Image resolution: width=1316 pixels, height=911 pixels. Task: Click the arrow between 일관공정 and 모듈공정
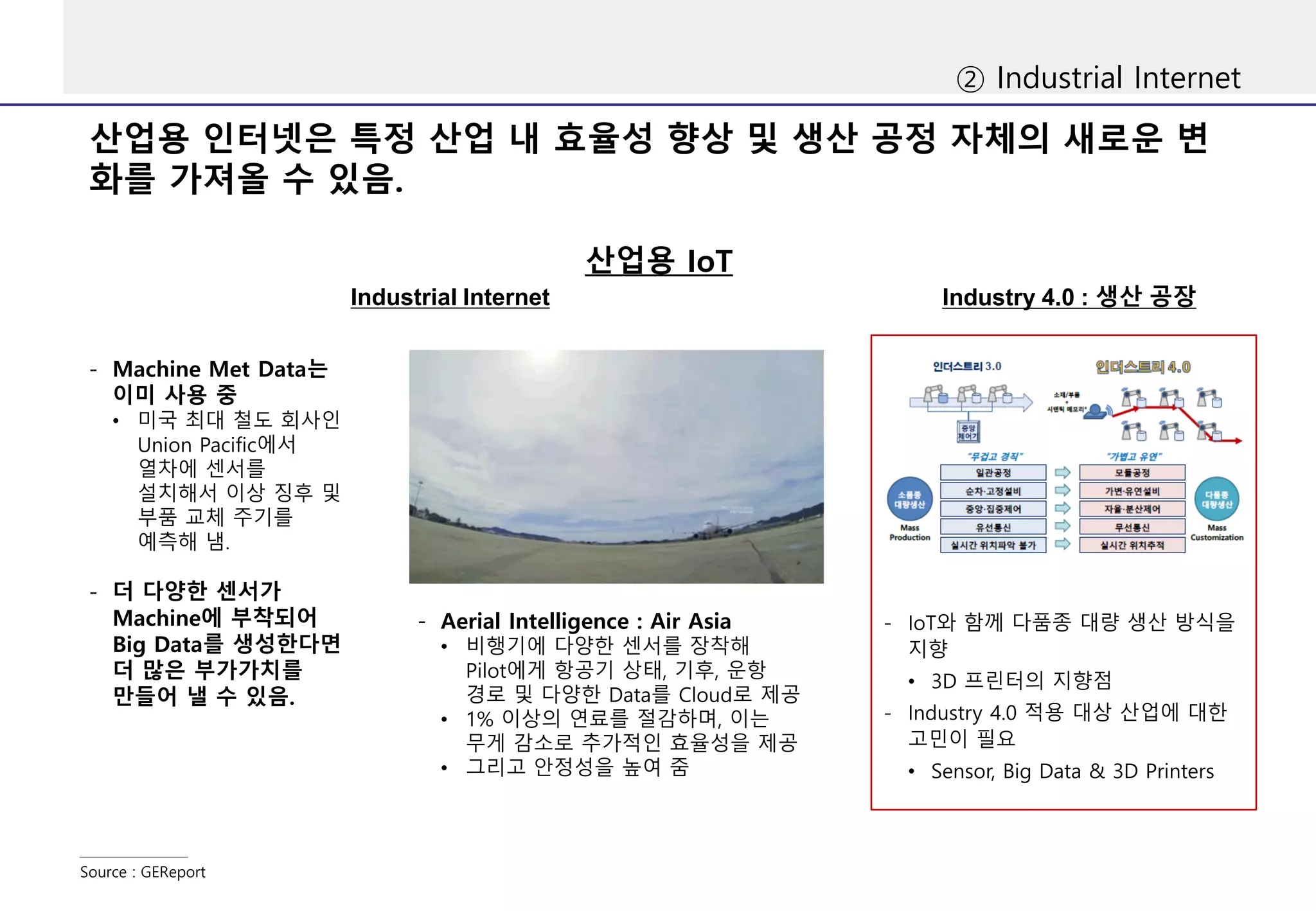[1063, 473]
